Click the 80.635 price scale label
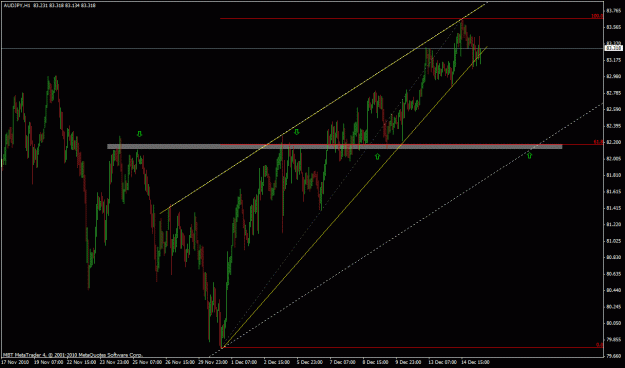The height and width of the screenshot is (368, 625). [x=614, y=274]
